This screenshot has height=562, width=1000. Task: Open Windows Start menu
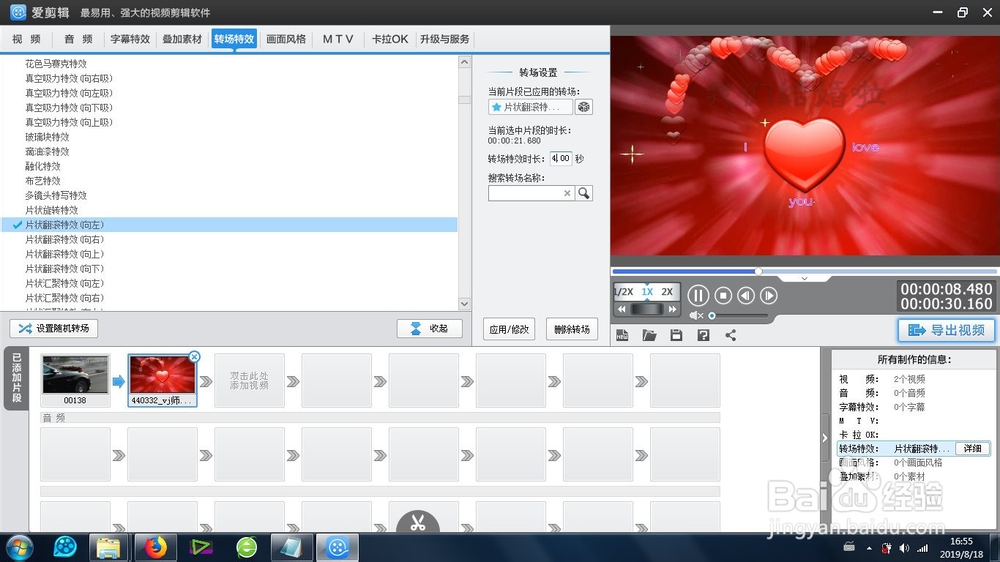pos(19,548)
